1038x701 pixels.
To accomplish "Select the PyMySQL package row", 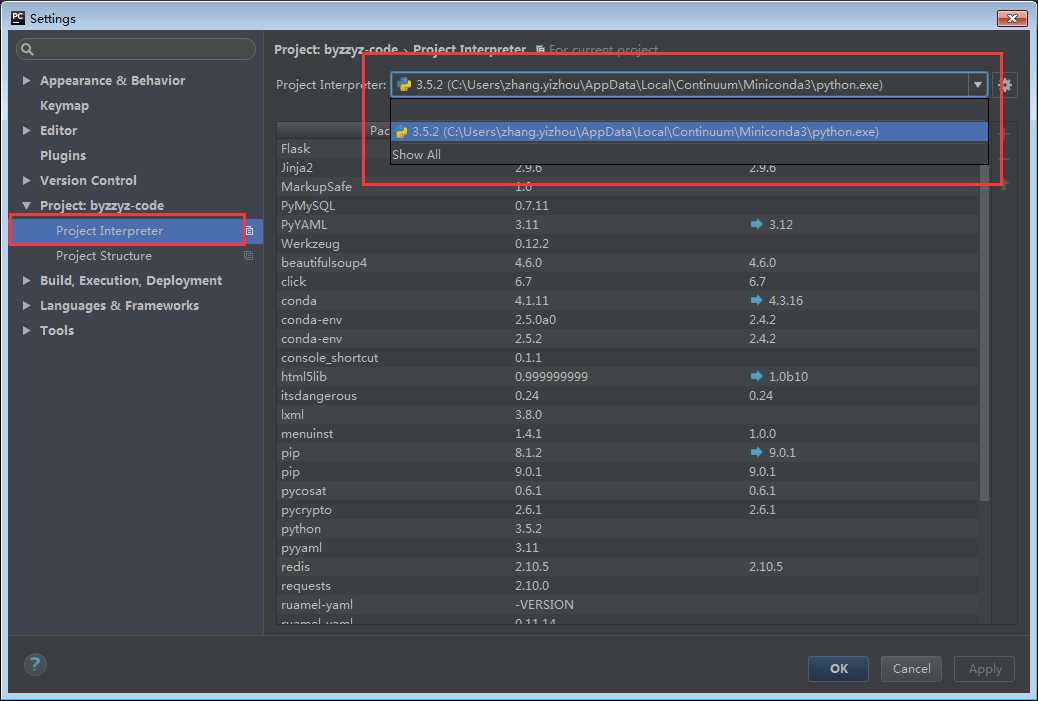I will click(x=628, y=206).
